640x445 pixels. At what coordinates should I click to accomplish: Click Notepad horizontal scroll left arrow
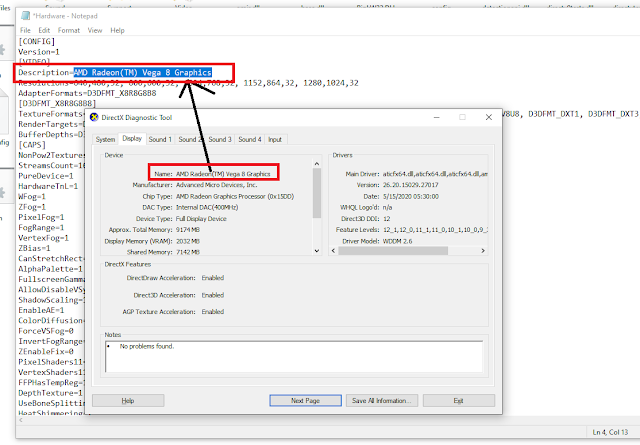click(x=21, y=420)
